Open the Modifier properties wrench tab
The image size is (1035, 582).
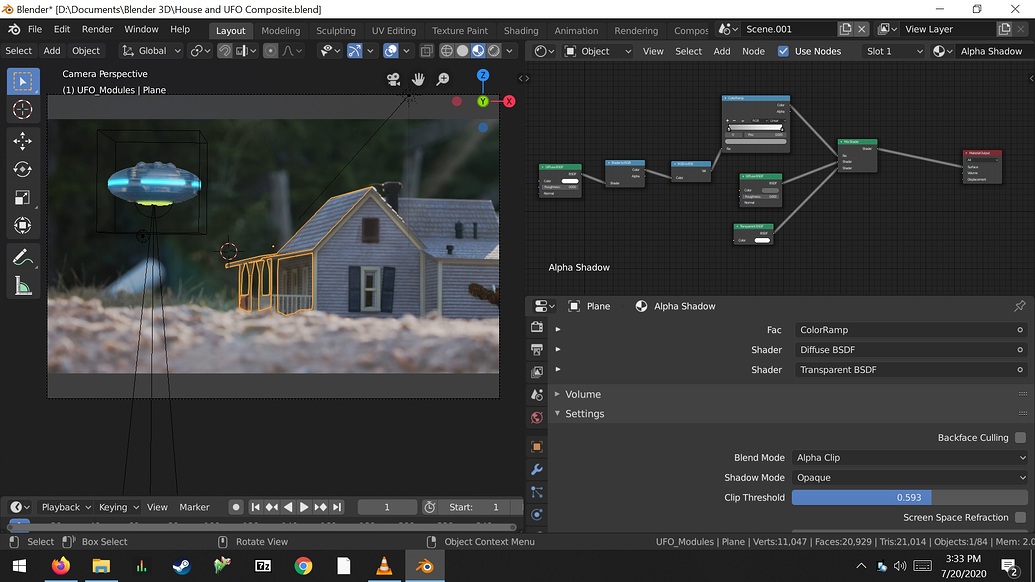[x=537, y=469]
